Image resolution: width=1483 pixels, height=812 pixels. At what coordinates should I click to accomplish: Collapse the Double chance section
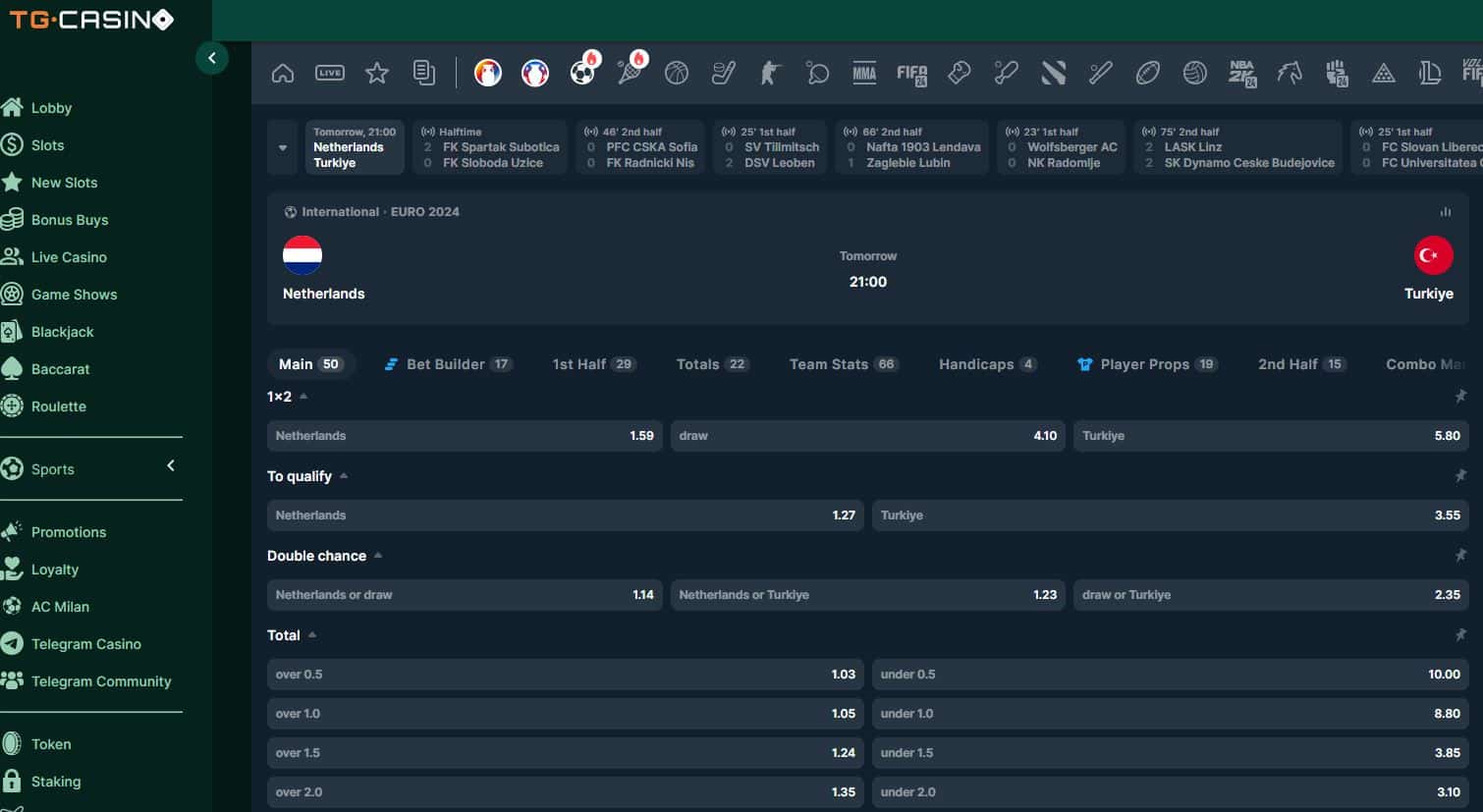(x=378, y=556)
